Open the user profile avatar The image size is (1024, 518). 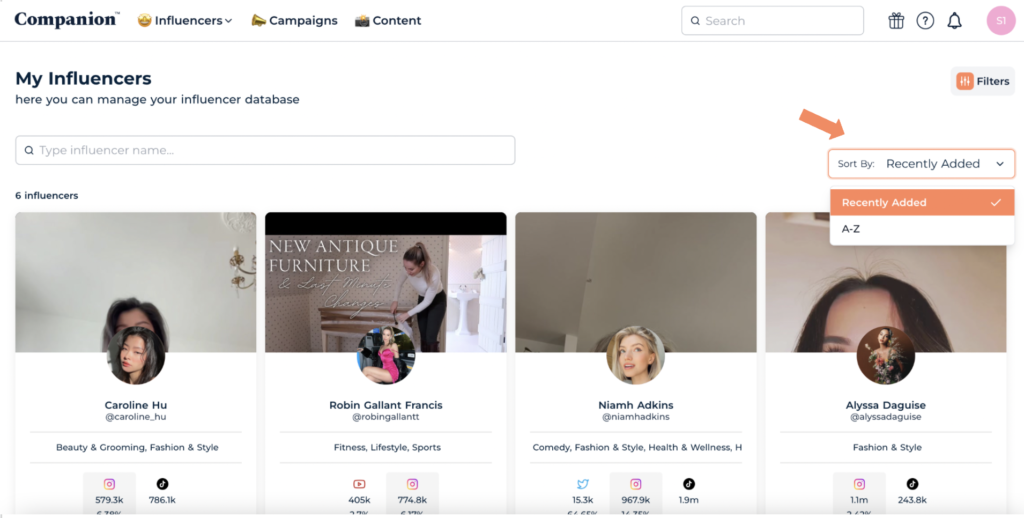tap(1000, 21)
